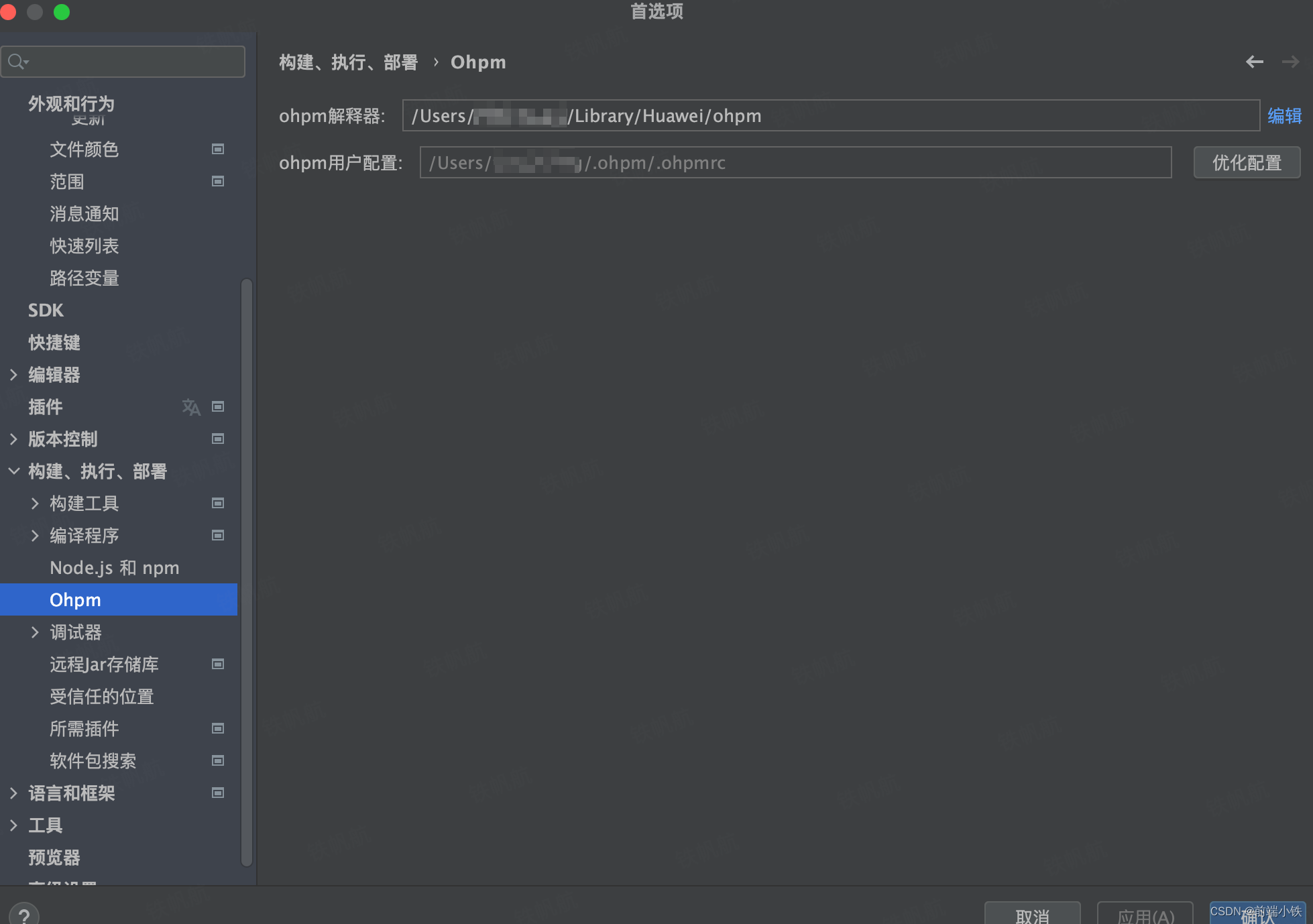Click the search magnifier in the settings search box
This screenshot has height=924, width=1313.
(18, 61)
